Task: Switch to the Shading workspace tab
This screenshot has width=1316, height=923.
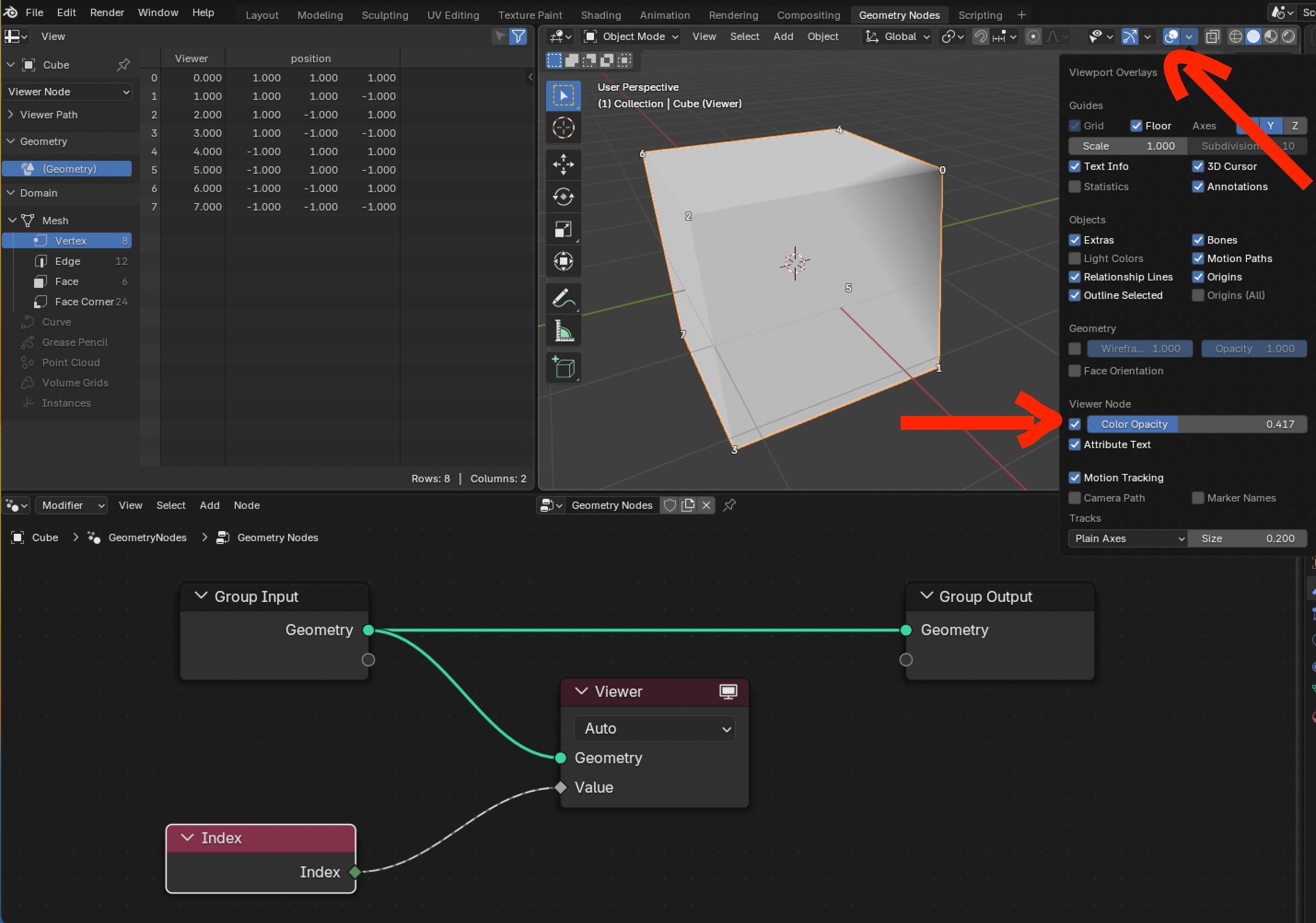Action: [601, 15]
